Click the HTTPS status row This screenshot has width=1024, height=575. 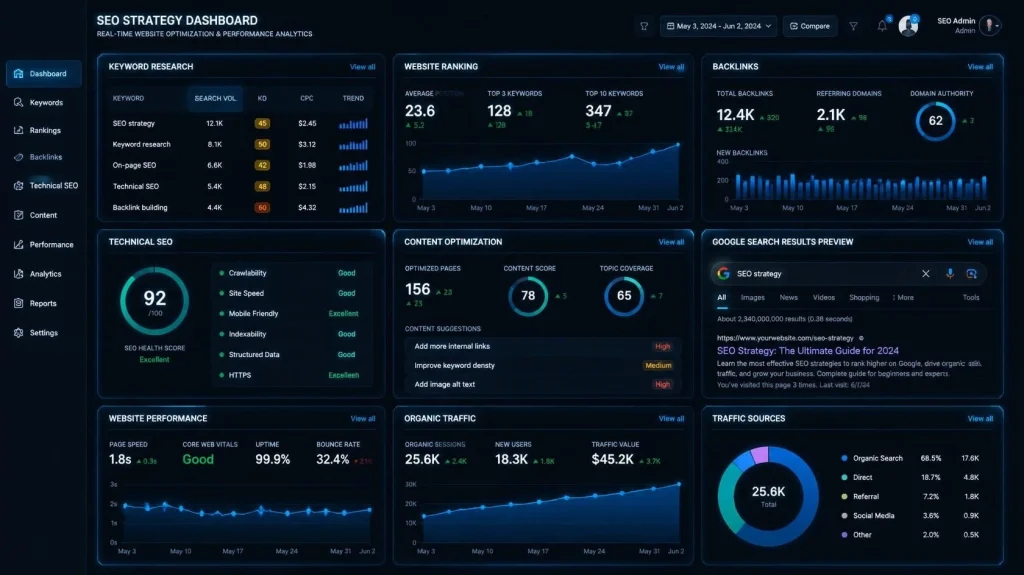[x=289, y=376]
